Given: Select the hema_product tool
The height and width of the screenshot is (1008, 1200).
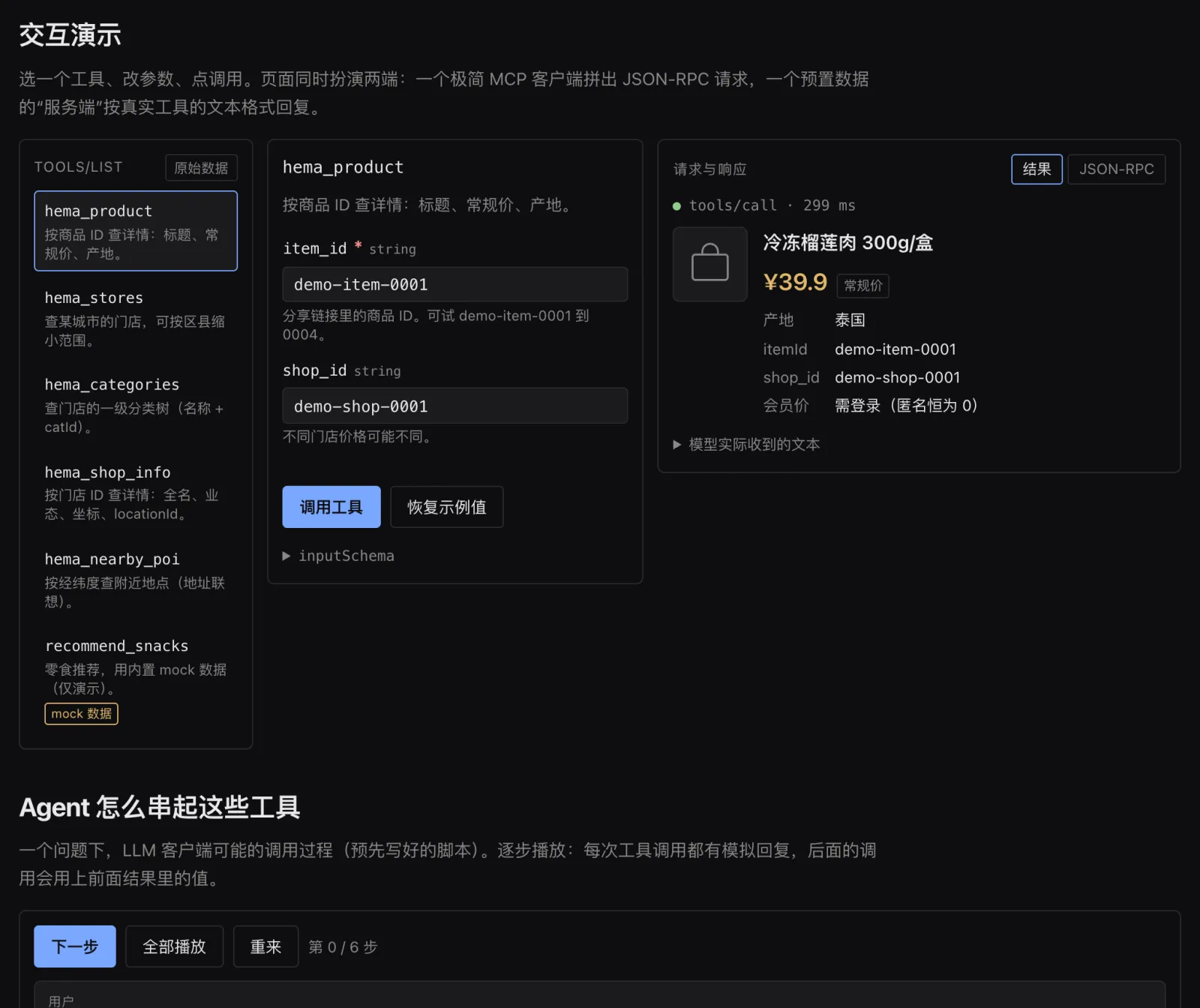Looking at the screenshot, I should (x=136, y=231).
